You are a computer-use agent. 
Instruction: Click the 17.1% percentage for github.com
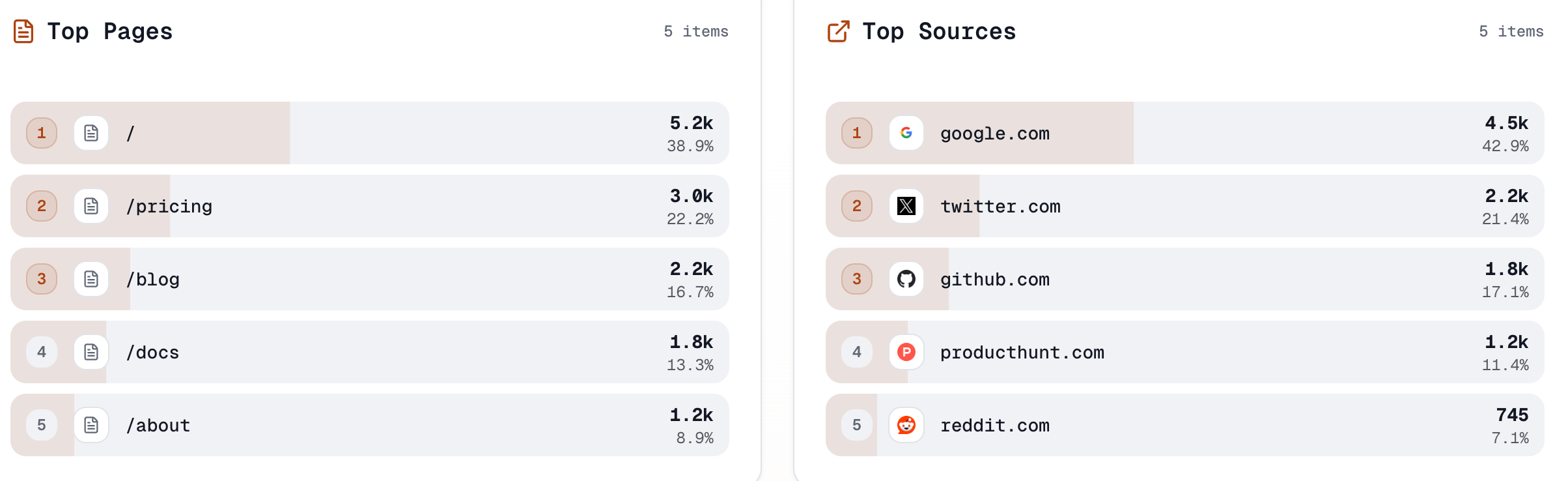click(1505, 292)
